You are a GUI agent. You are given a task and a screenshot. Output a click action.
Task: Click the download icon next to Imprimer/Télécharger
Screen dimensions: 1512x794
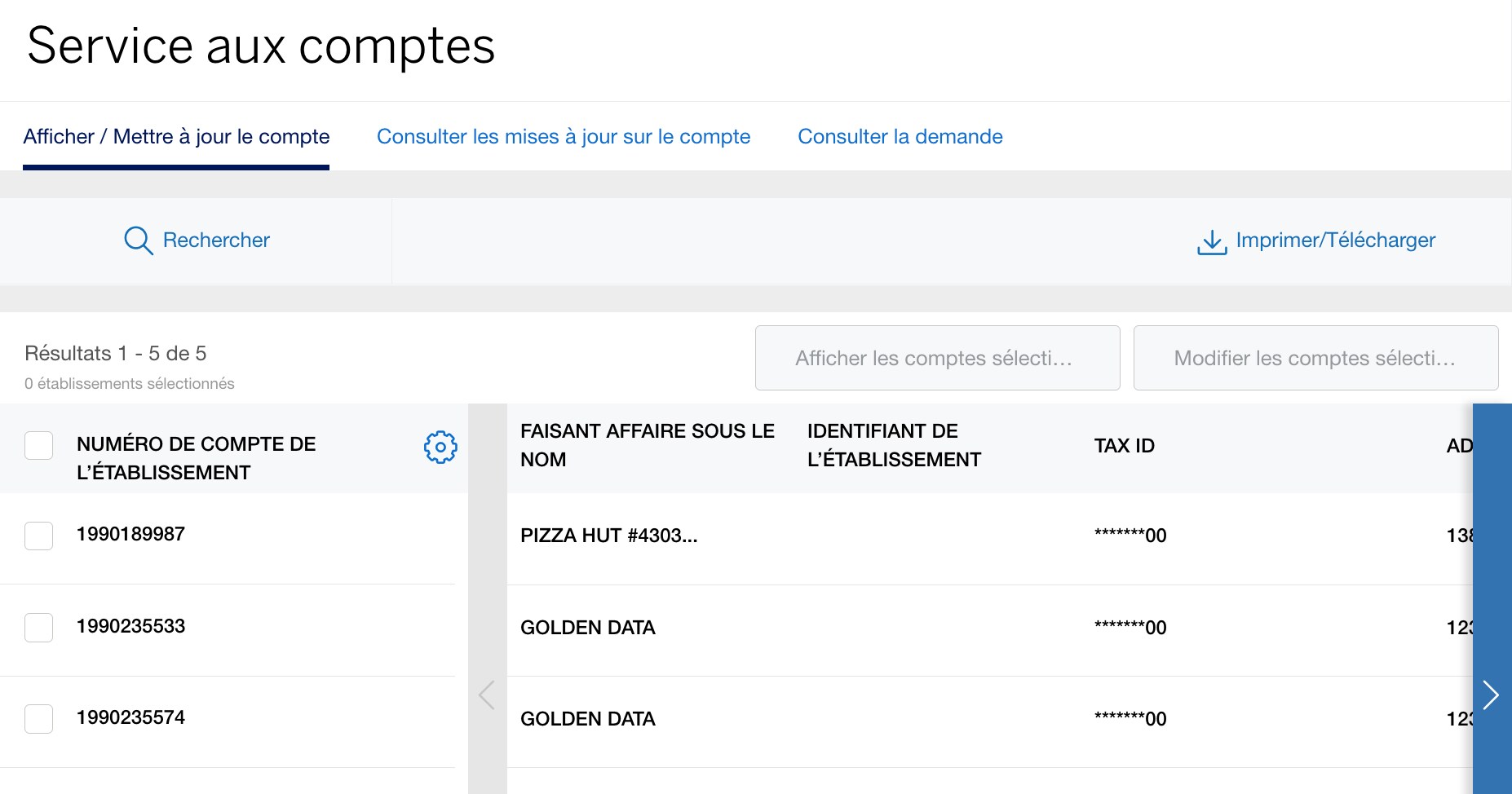pyautogui.click(x=1212, y=240)
